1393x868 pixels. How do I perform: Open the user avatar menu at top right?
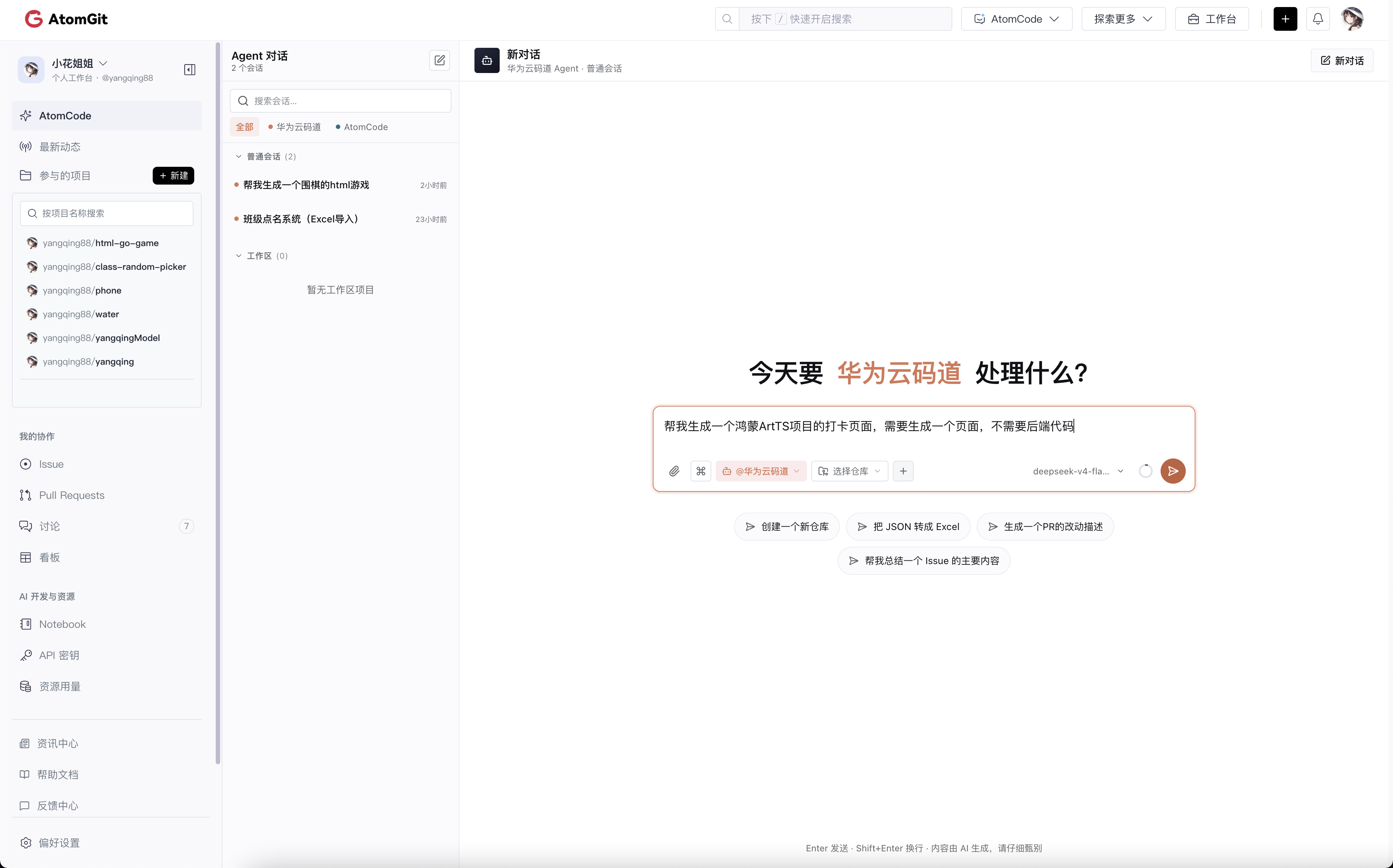[x=1352, y=19]
